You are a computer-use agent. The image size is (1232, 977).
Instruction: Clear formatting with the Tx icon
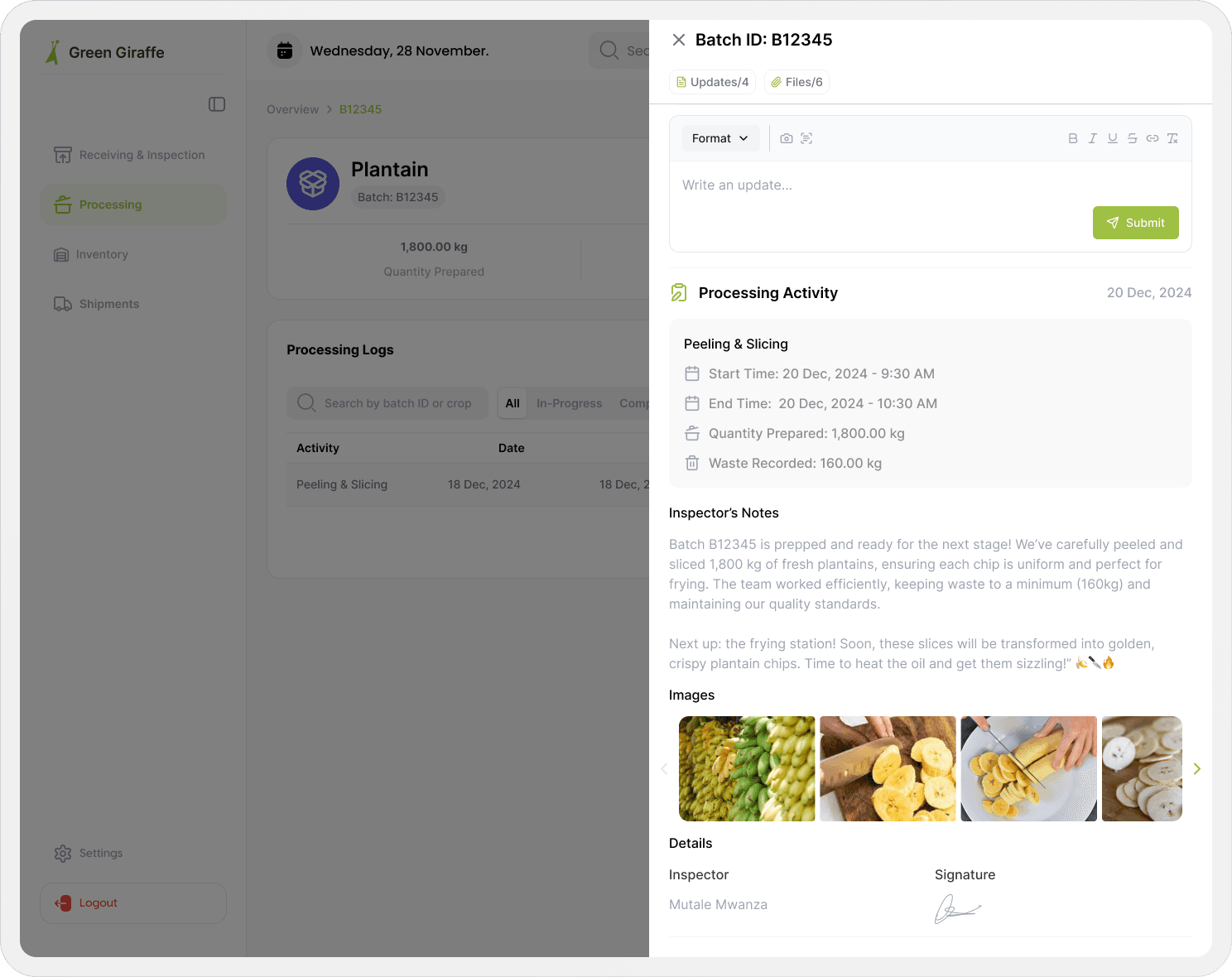1172,138
